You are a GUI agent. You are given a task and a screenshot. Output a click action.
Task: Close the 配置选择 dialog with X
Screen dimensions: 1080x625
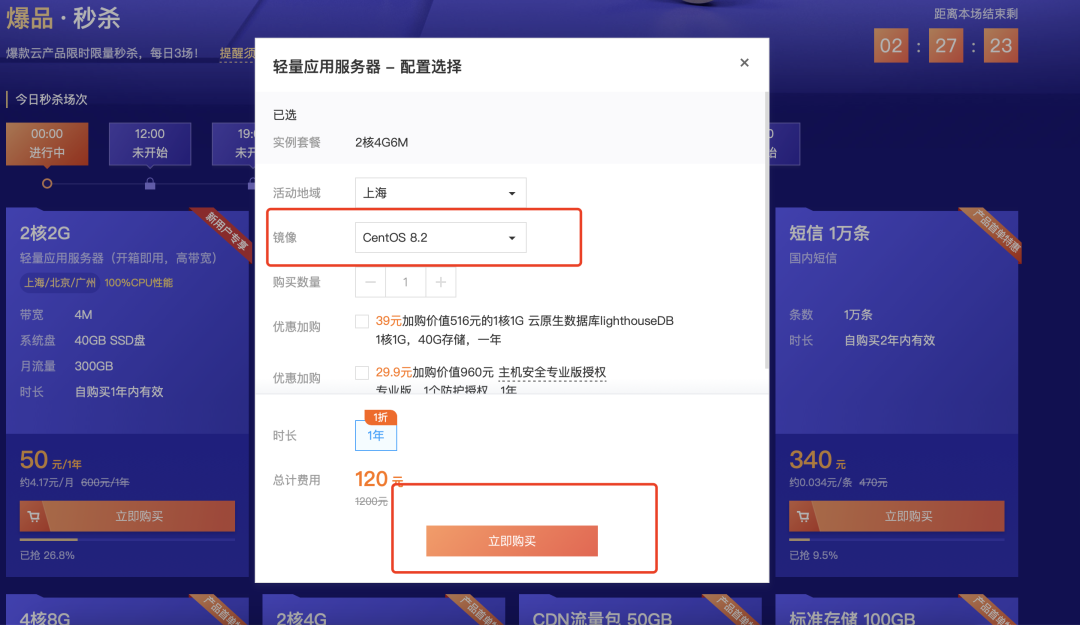tap(744, 63)
